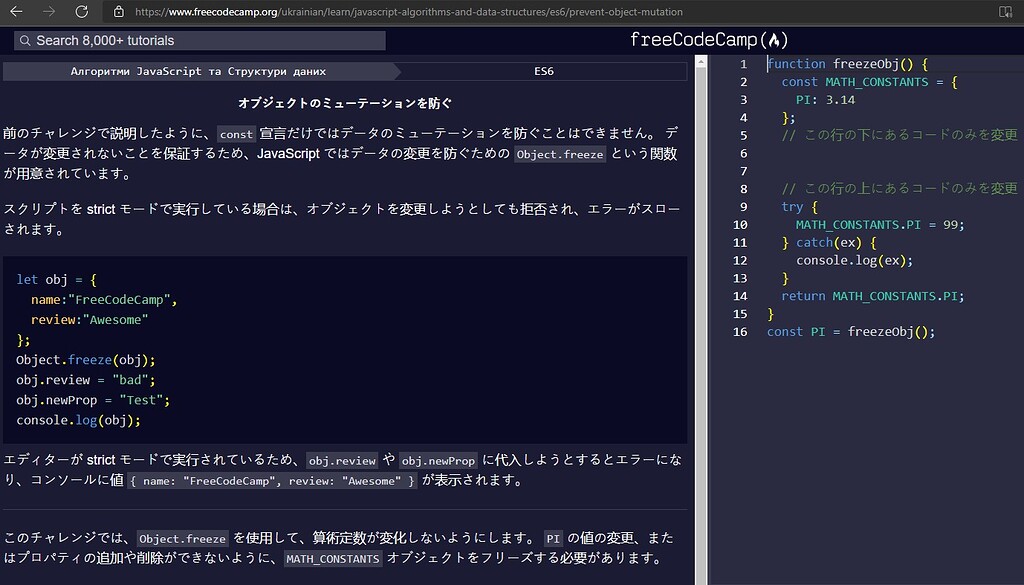The image size is (1024, 585).
Task: Click the inline PI code in last paragraph
Action: [x=552, y=539]
